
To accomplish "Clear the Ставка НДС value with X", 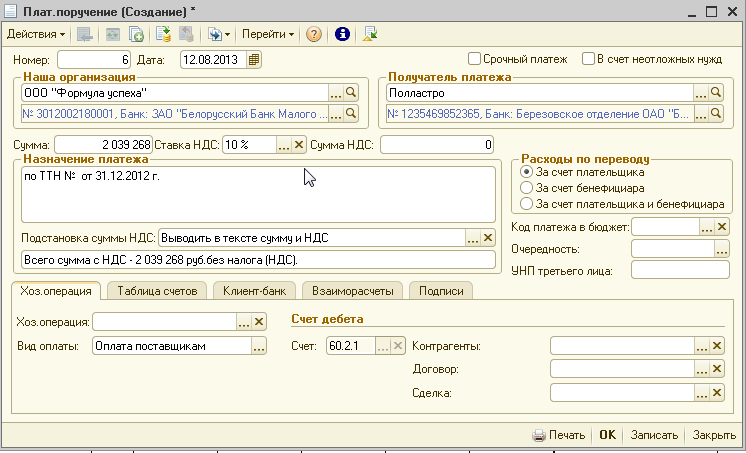I will click(299, 146).
